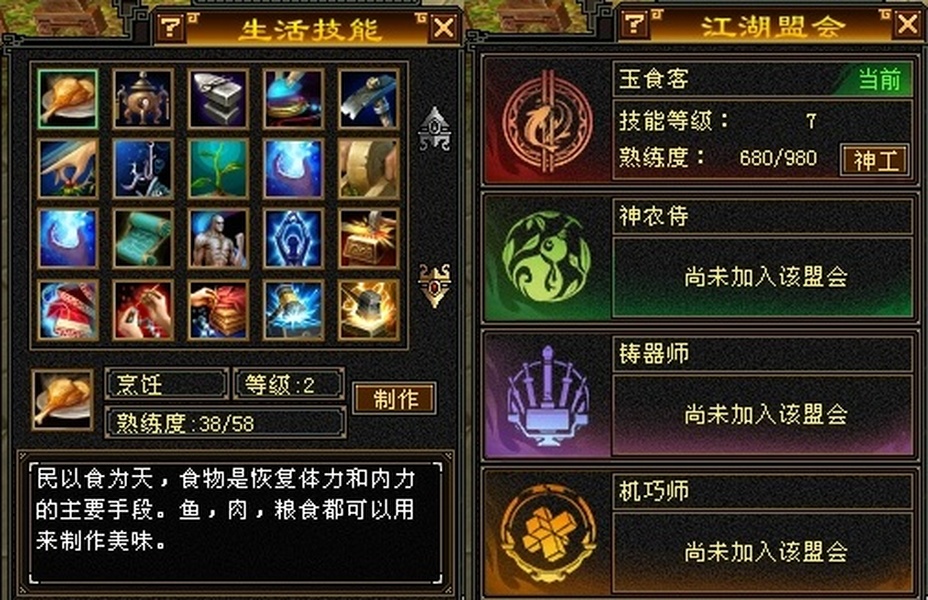Click the down arrow in skill list
Screen dimensions: 928x600
point(435,285)
